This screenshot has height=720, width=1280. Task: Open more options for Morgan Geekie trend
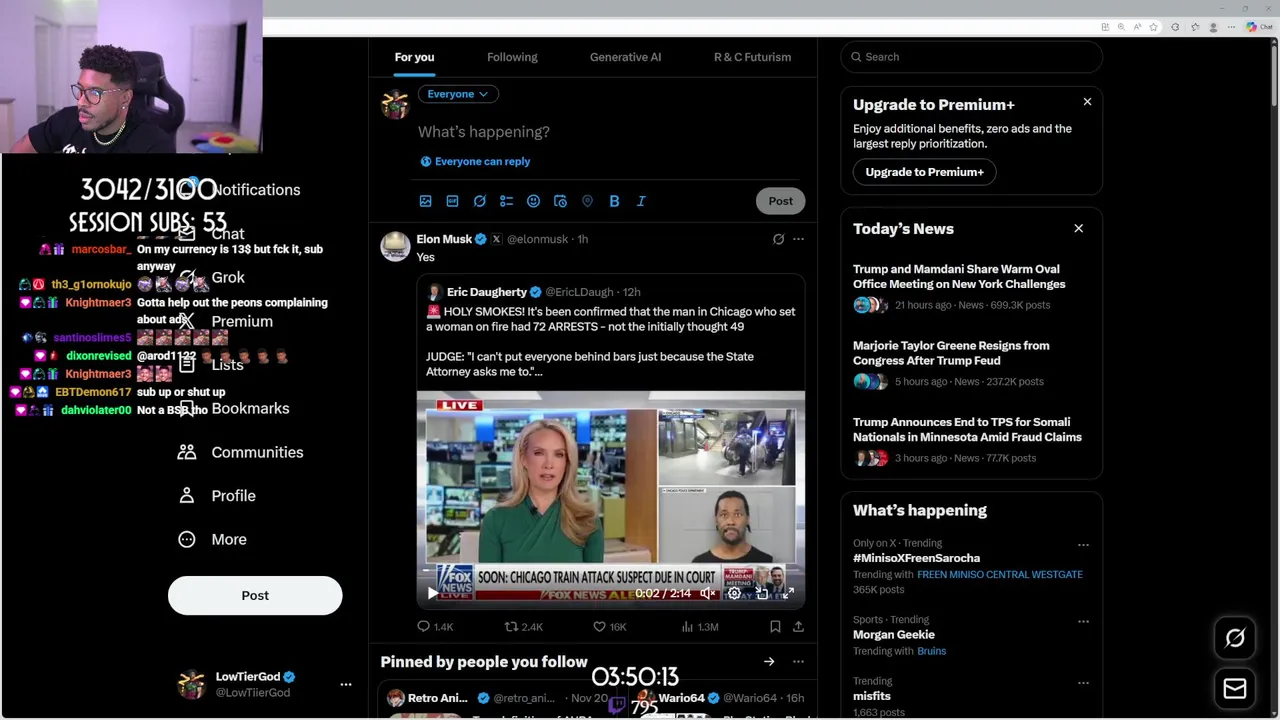click(1083, 621)
